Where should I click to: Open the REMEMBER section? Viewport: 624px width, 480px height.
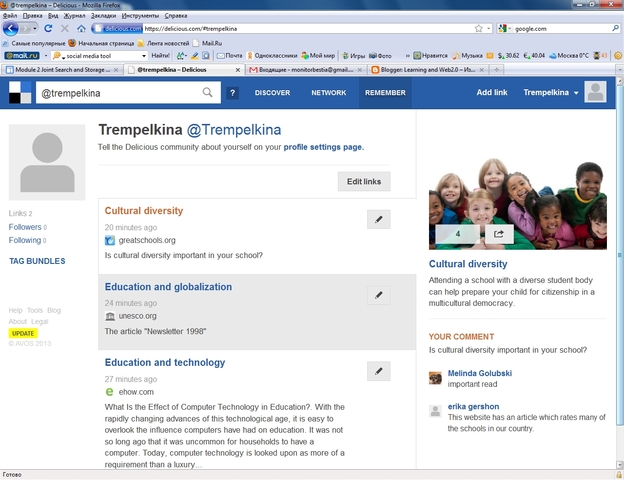pos(385,93)
